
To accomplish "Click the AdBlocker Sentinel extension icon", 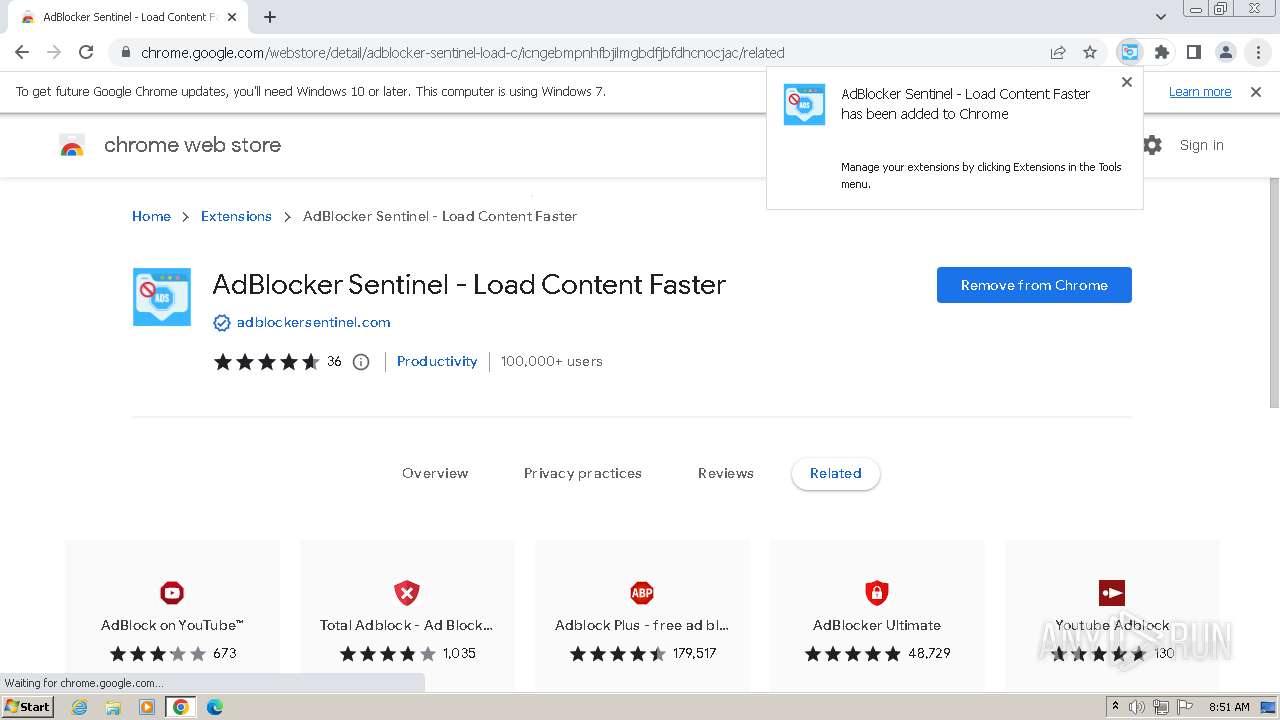I will click(162, 297).
